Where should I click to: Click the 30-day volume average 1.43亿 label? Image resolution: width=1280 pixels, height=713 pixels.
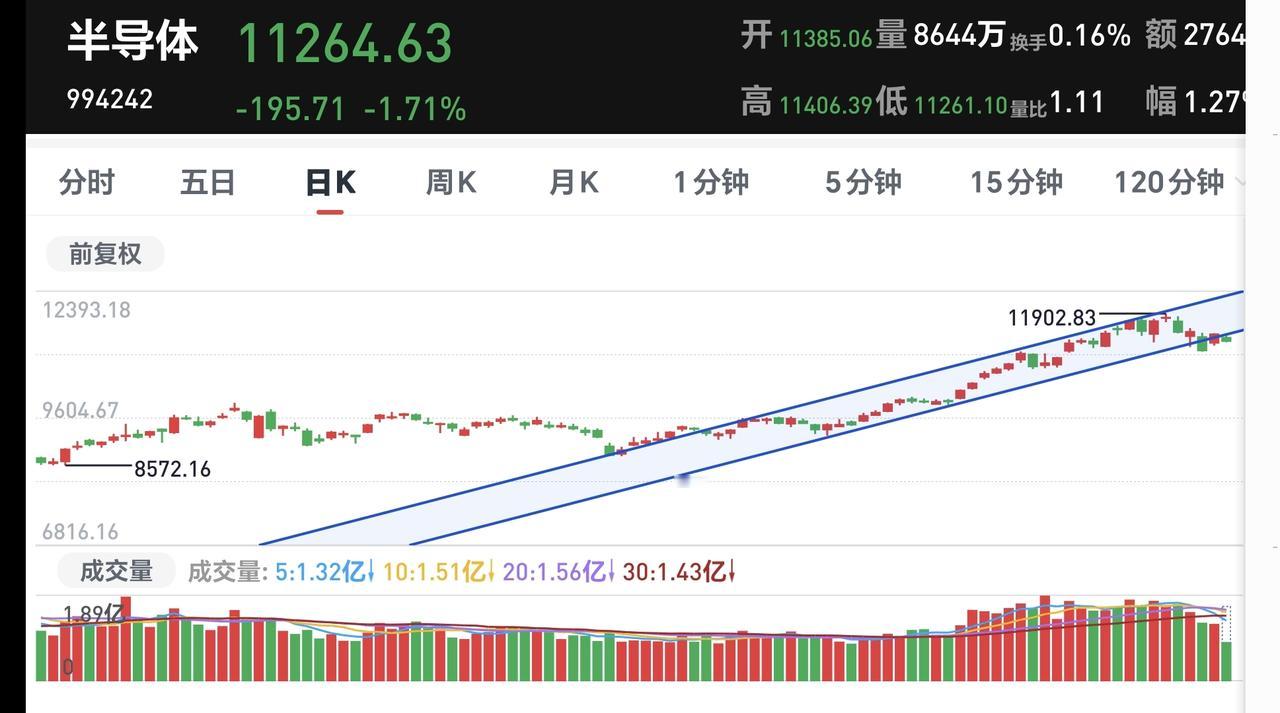(679, 572)
